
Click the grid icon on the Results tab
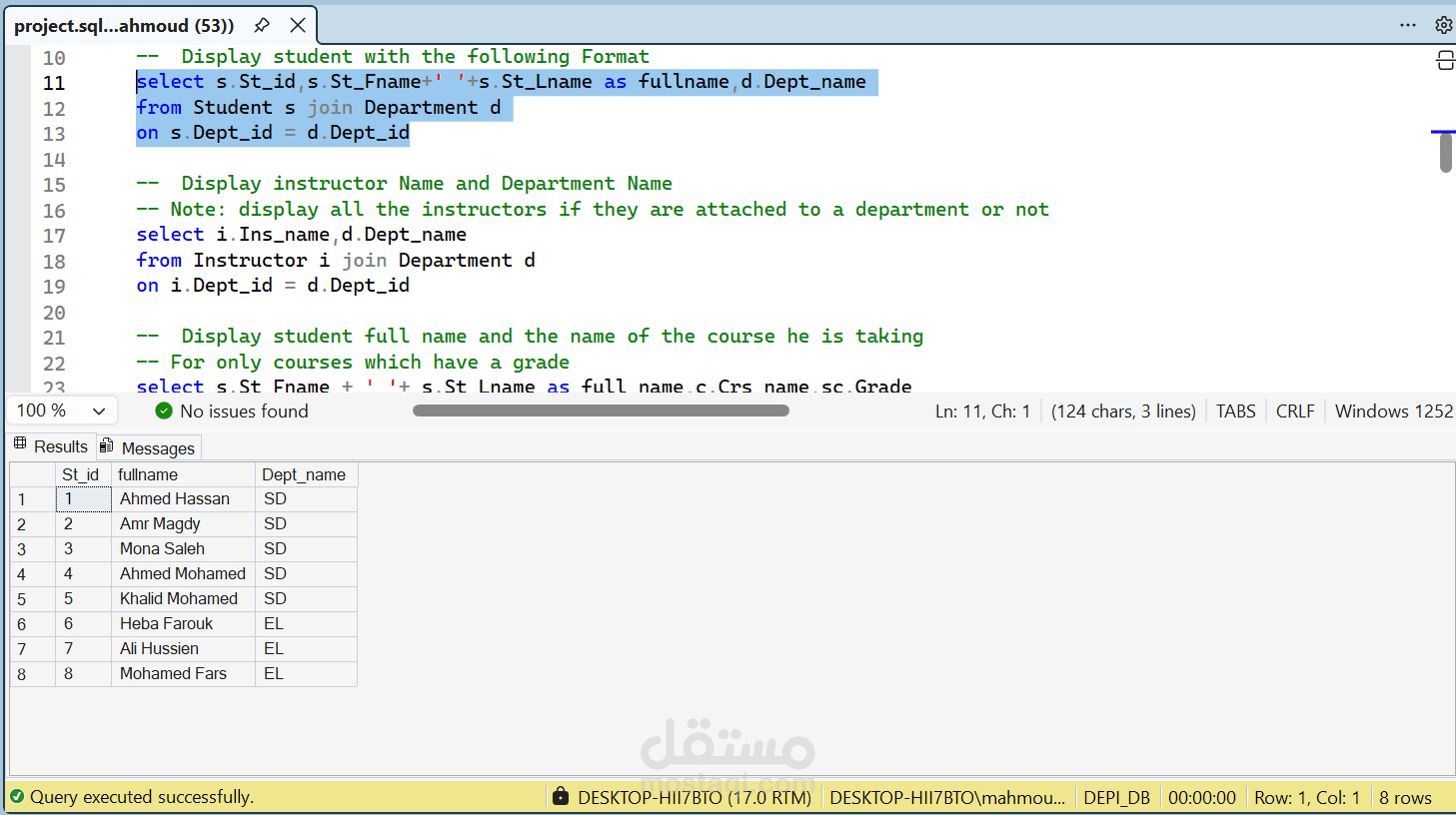[x=20, y=446]
